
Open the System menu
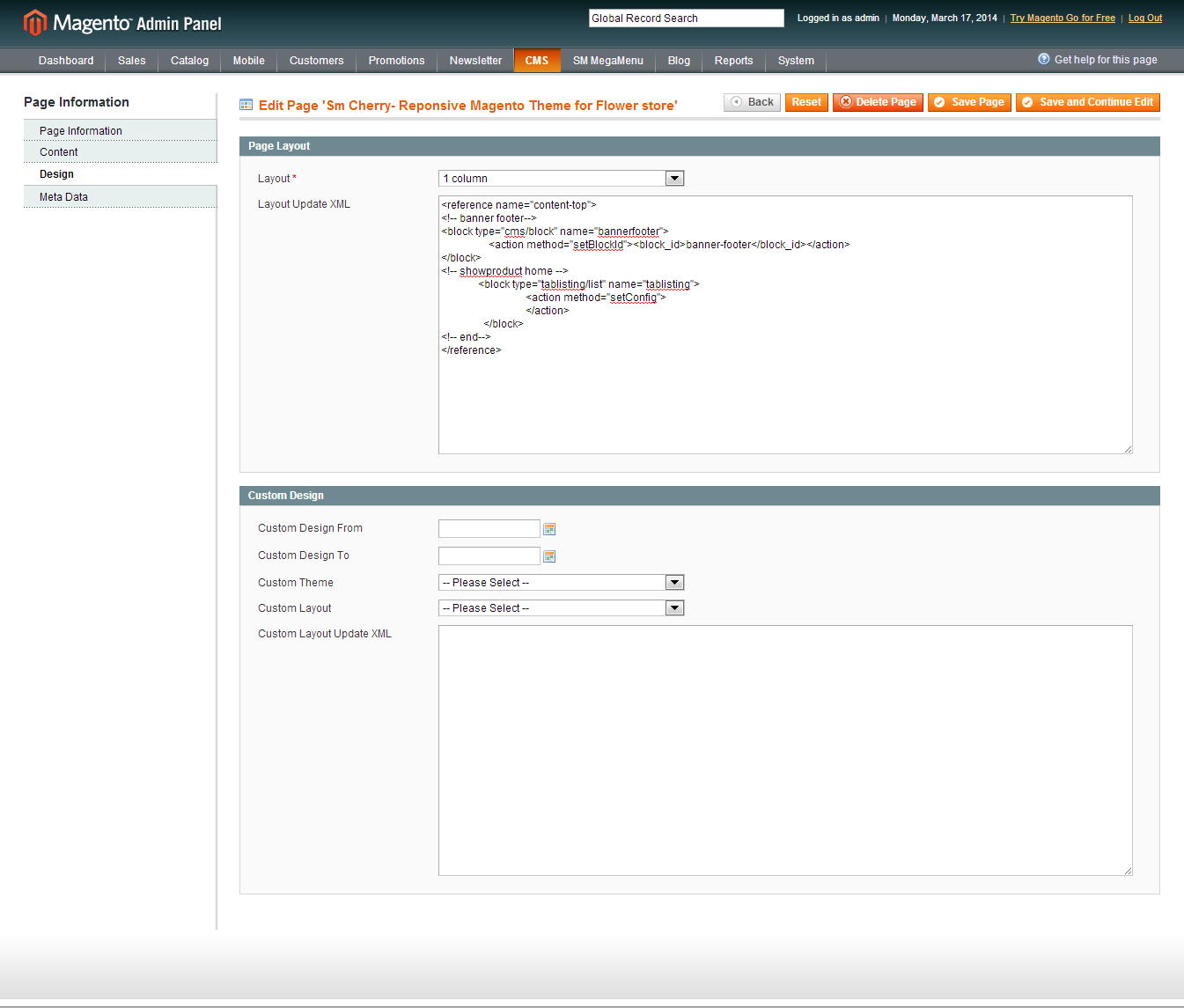(x=797, y=61)
